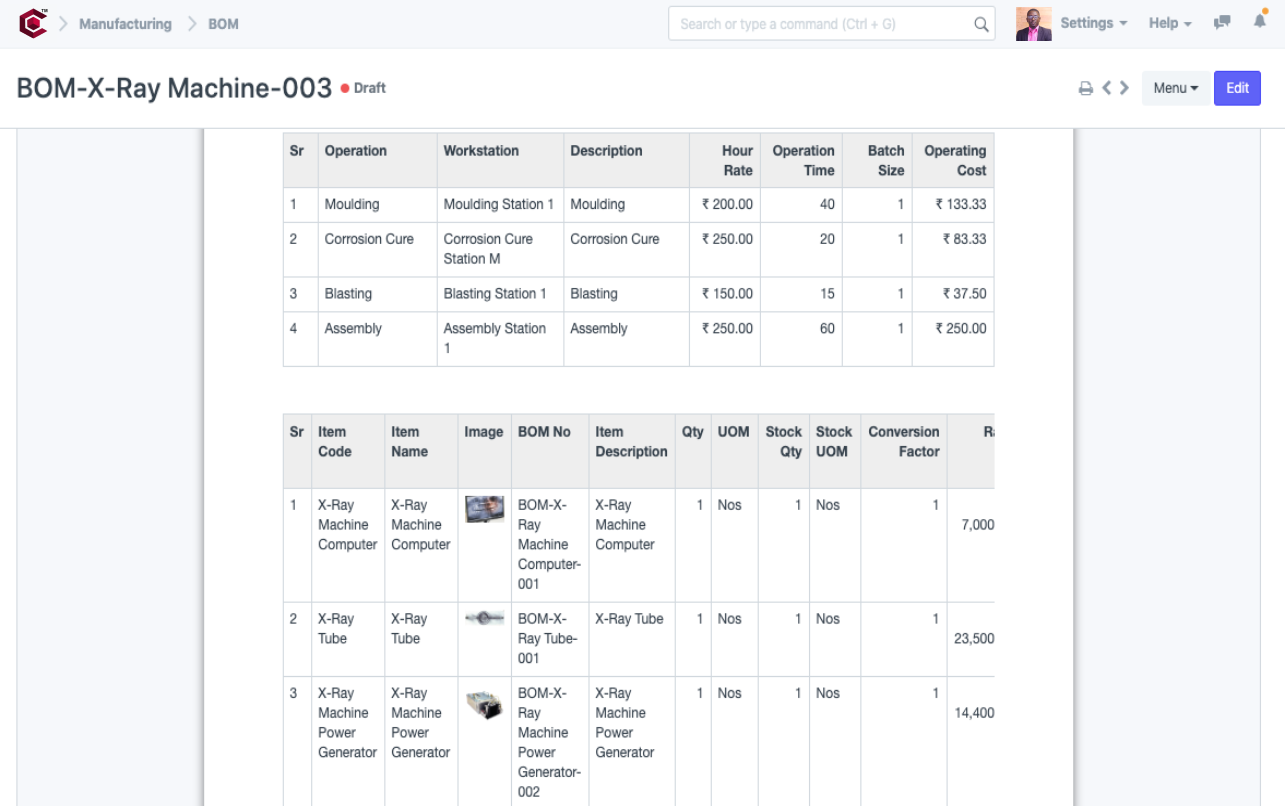Go to next document arrow
The width and height of the screenshot is (1285, 806).
tap(1125, 88)
